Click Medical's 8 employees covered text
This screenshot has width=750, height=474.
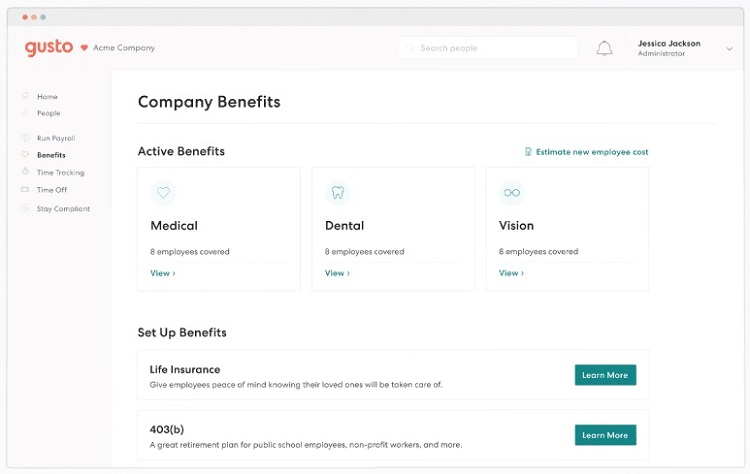point(190,252)
